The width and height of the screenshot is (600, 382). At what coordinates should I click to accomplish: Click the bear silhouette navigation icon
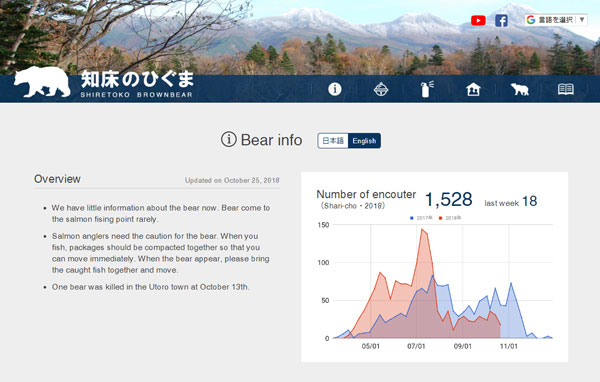[520, 89]
